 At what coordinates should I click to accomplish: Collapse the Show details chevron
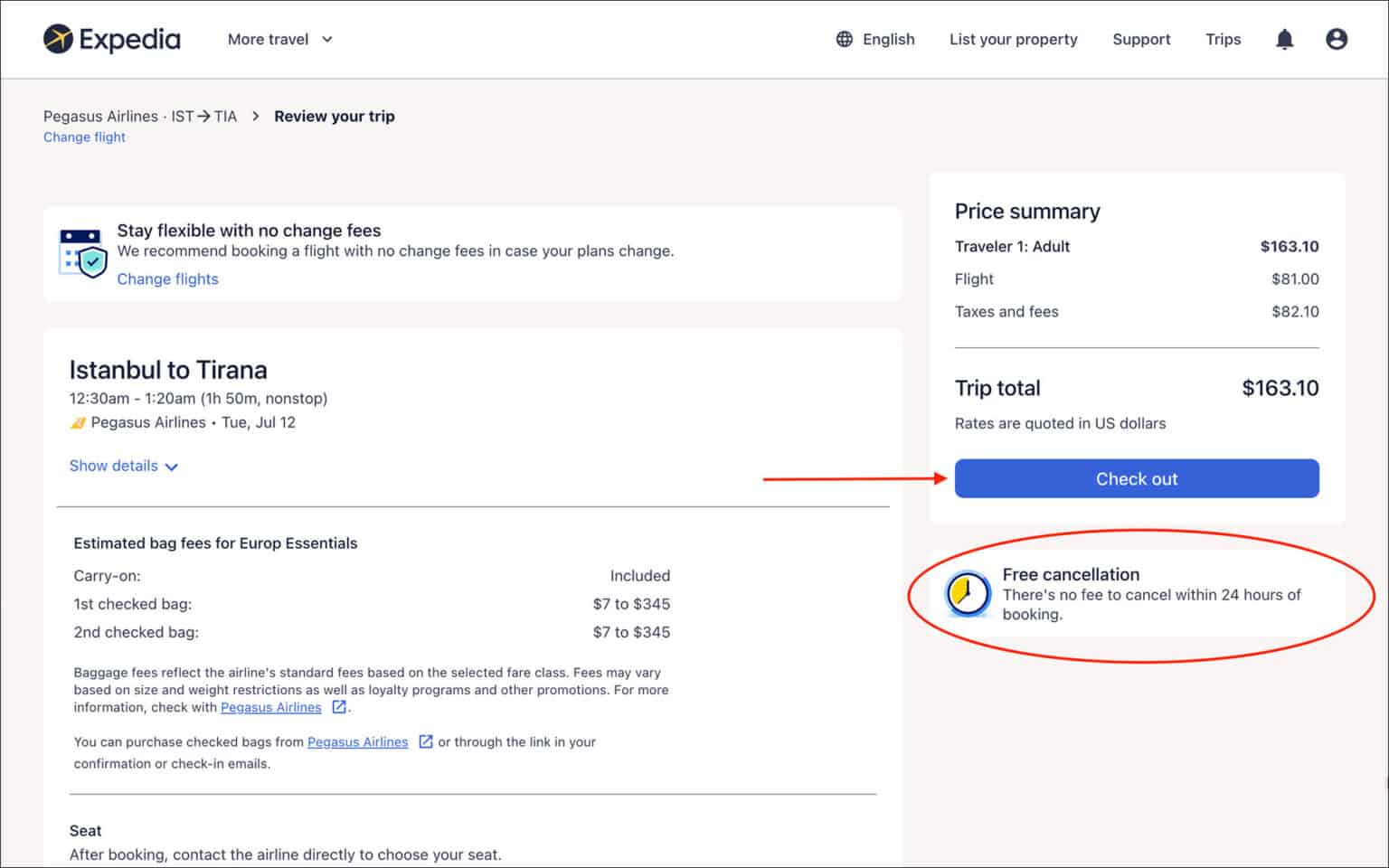point(173,467)
